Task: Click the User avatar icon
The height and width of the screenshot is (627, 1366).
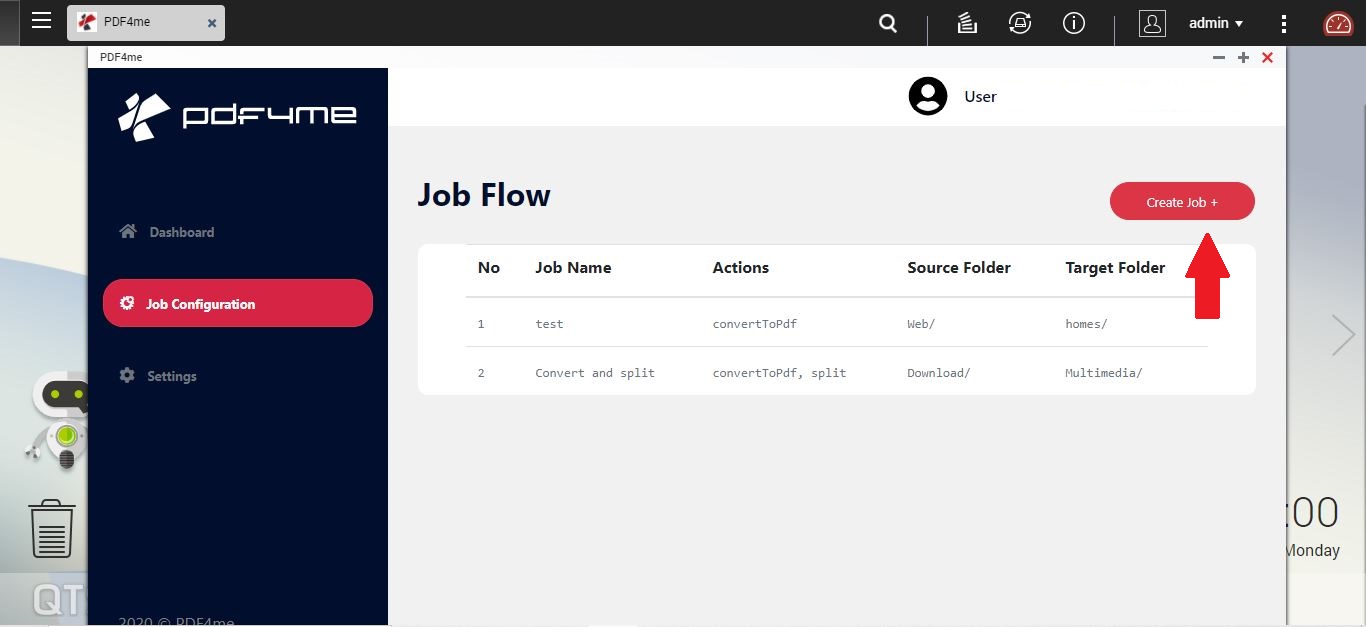Action: click(x=928, y=96)
